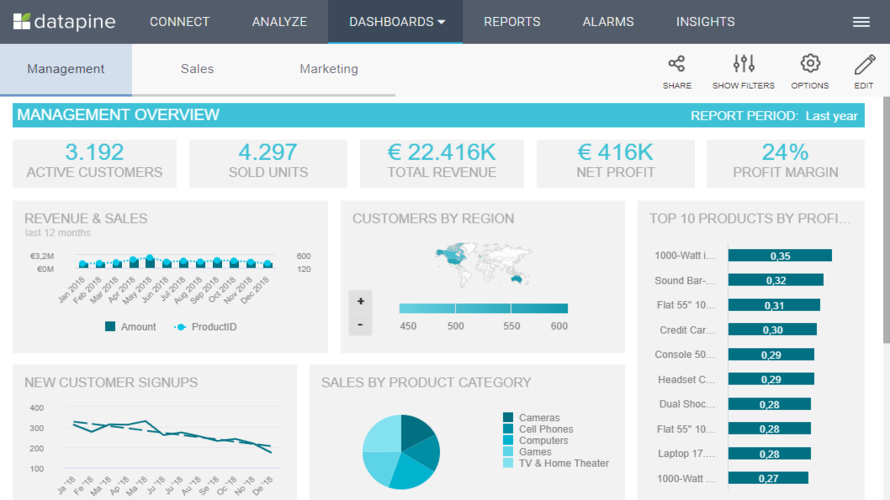The image size is (890, 500).
Task: Click the Computers legend color swatch
Action: 508,441
